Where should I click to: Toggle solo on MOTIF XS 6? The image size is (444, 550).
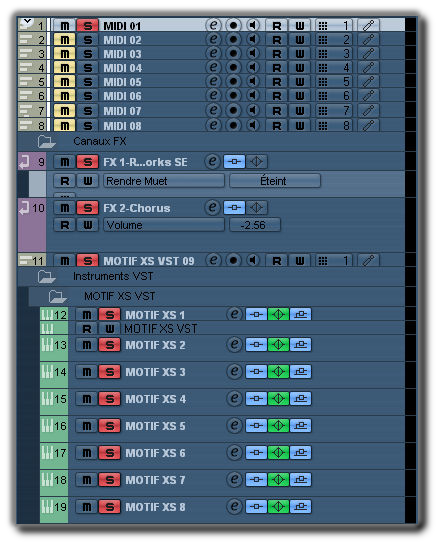click(109, 453)
